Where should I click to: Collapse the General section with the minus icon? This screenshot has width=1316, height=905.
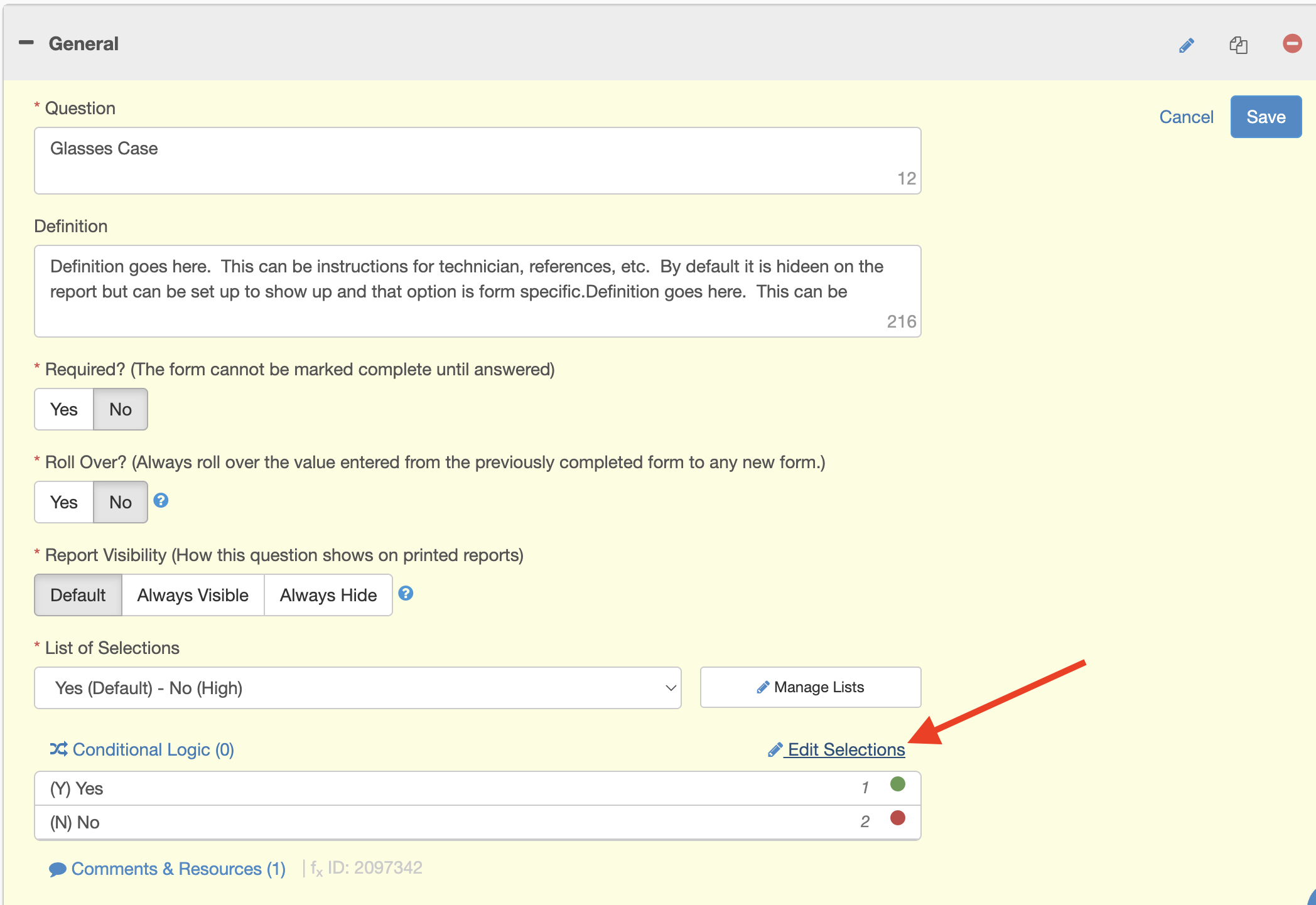pyautogui.click(x=26, y=43)
